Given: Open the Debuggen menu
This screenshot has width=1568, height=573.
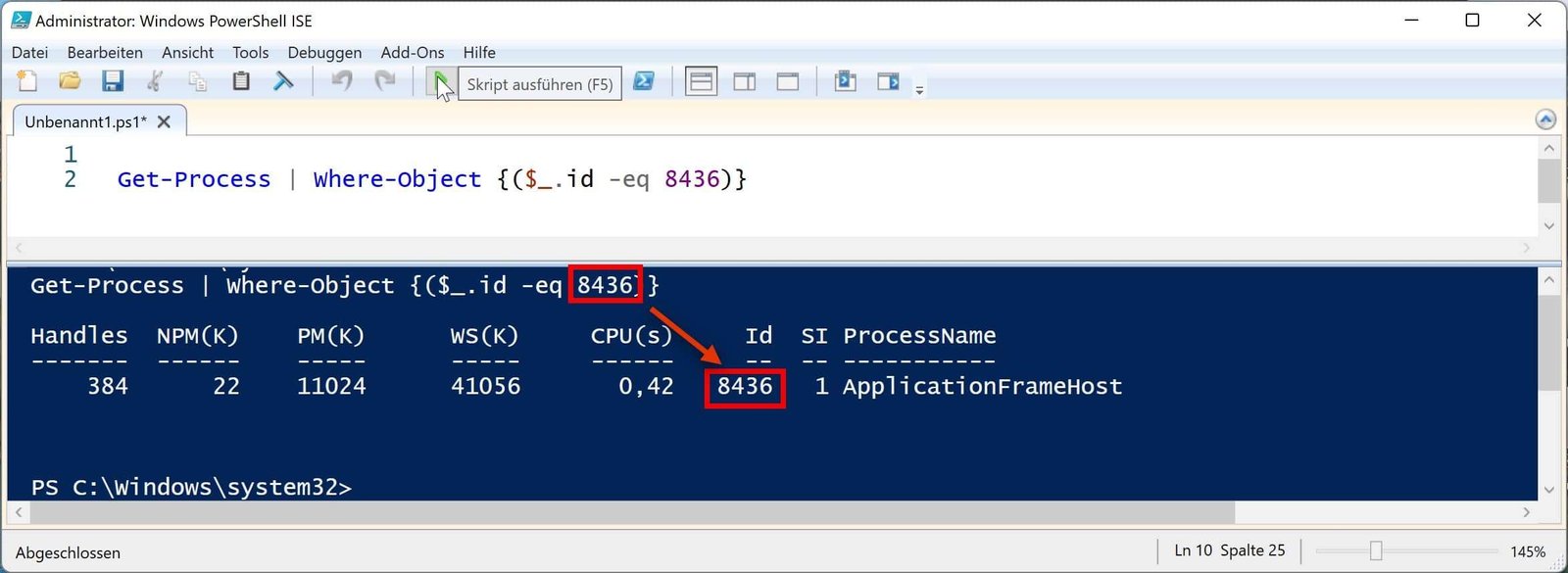Looking at the screenshot, I should [x=324, y=53].
